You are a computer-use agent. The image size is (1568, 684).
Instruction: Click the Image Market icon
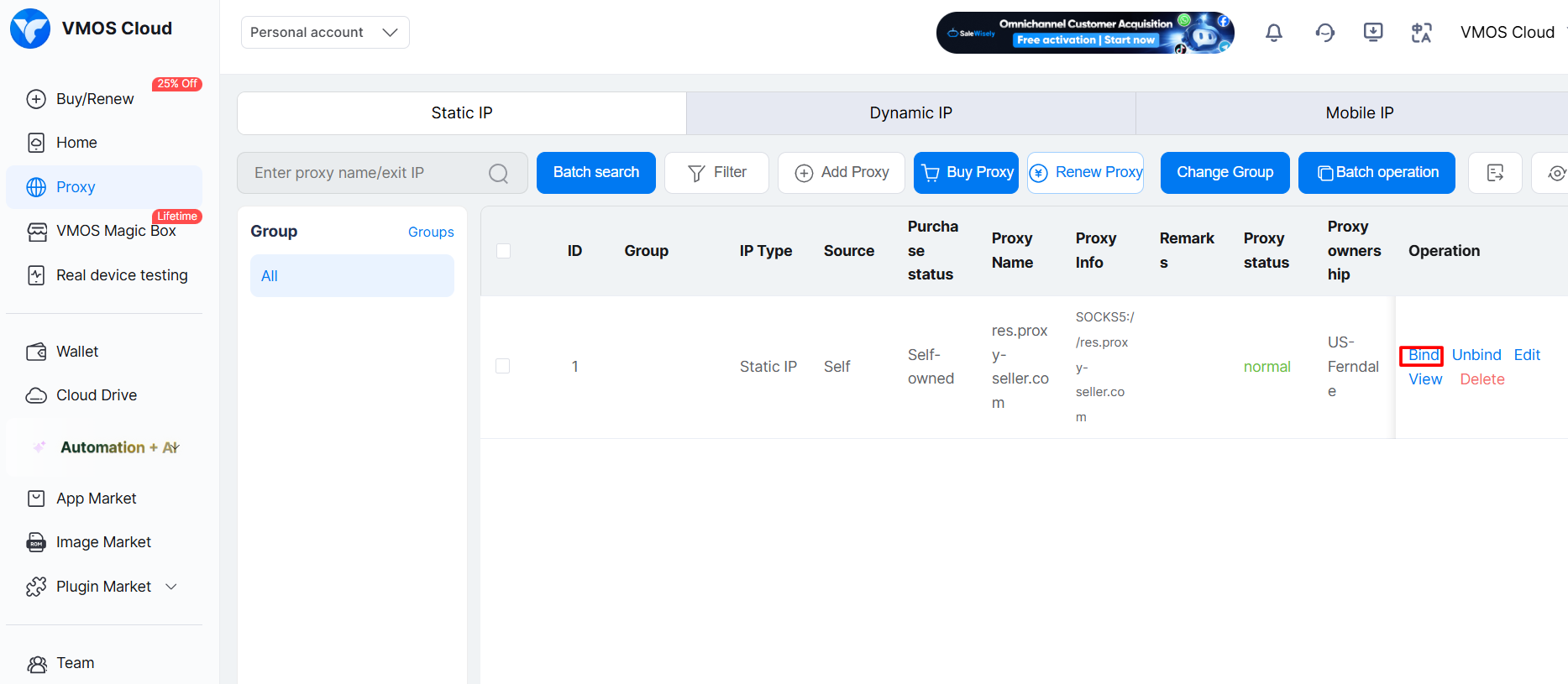(36, 542)
